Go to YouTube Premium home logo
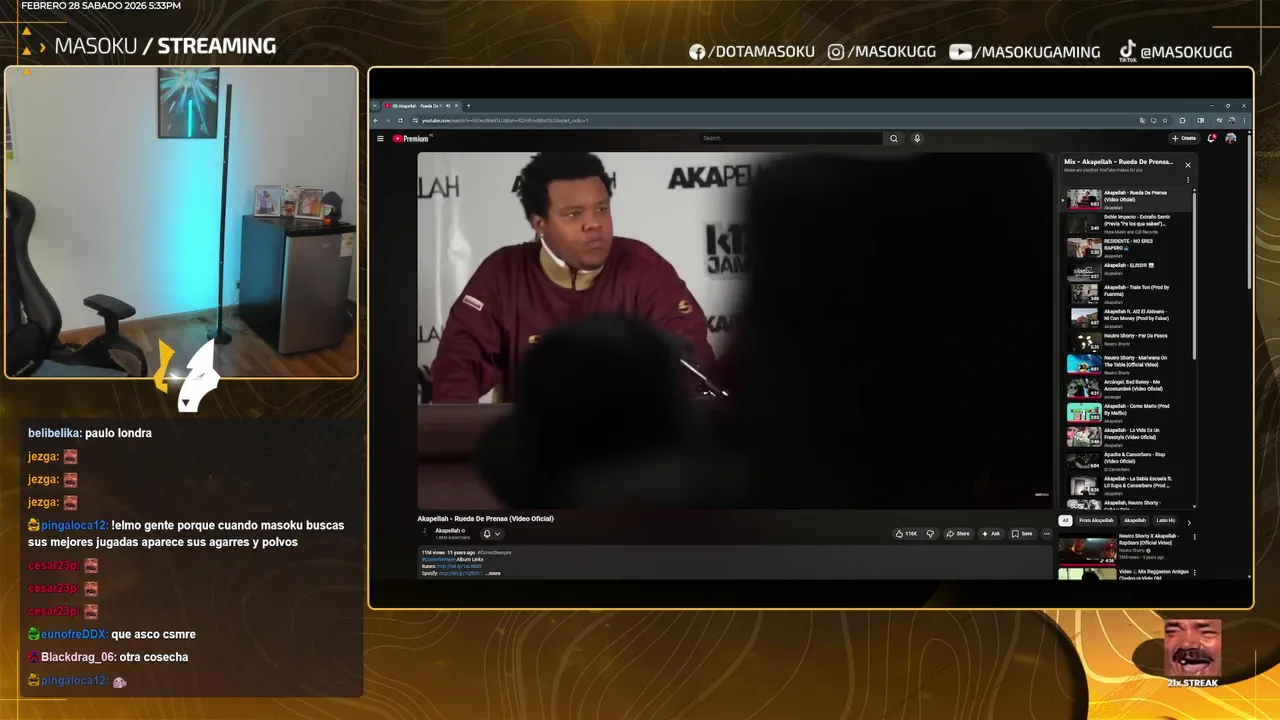The height and width of the screenshot is (720, 1280). point(411,139)
